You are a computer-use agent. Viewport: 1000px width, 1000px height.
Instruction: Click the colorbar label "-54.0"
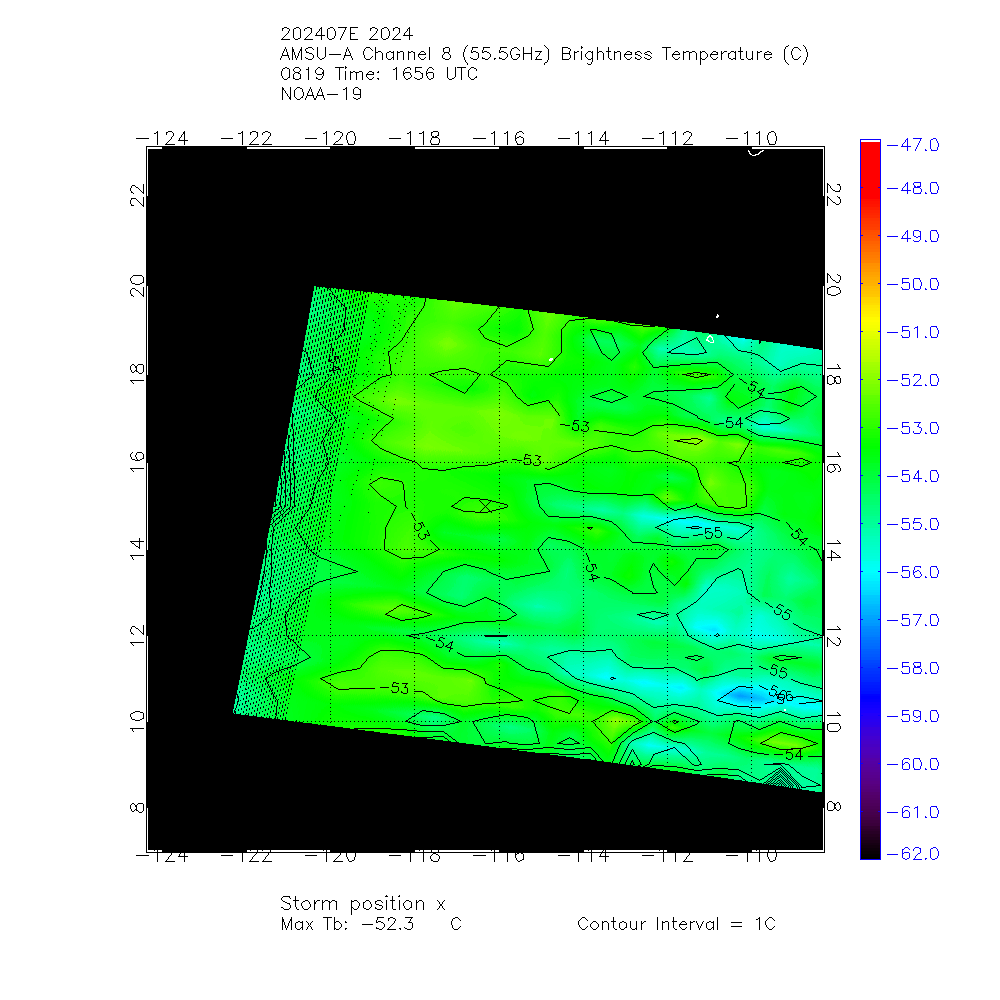point(913,476)
